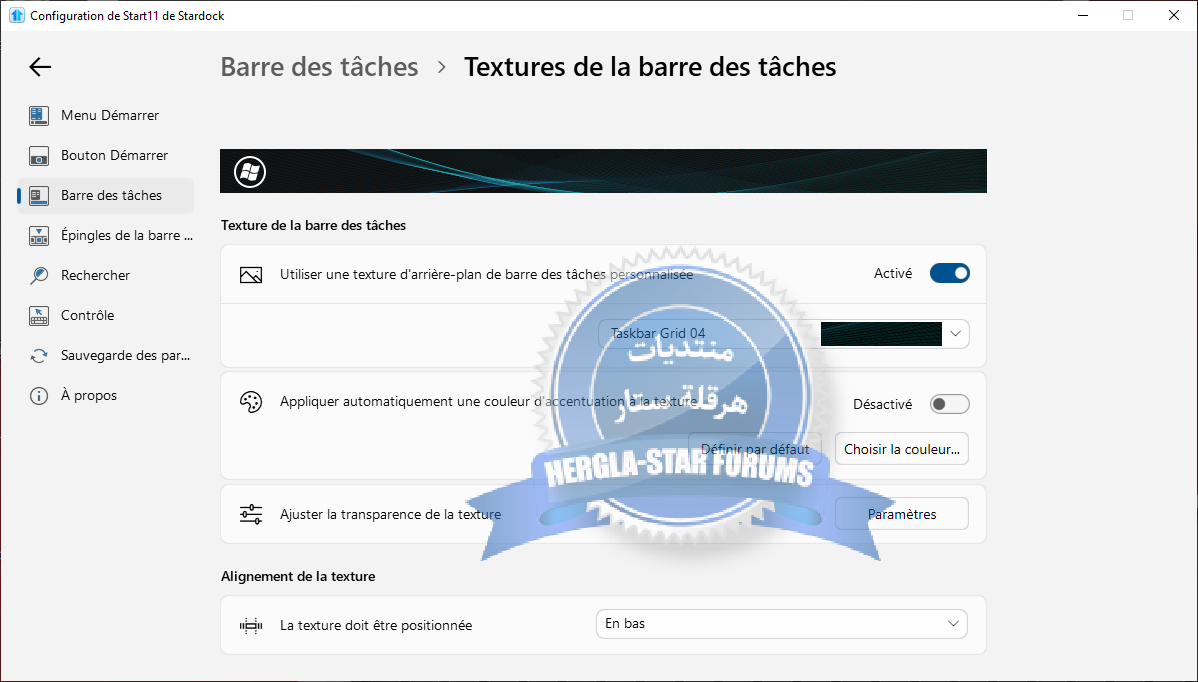
Task: Click the palette icon for accent color
Action: [251, 402]
